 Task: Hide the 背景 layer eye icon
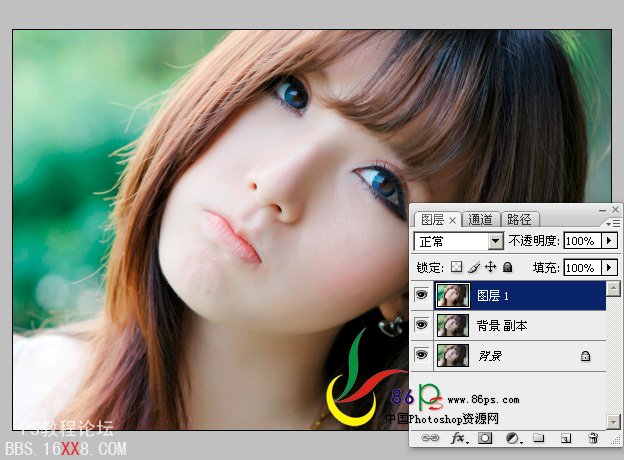click(421, 355)
